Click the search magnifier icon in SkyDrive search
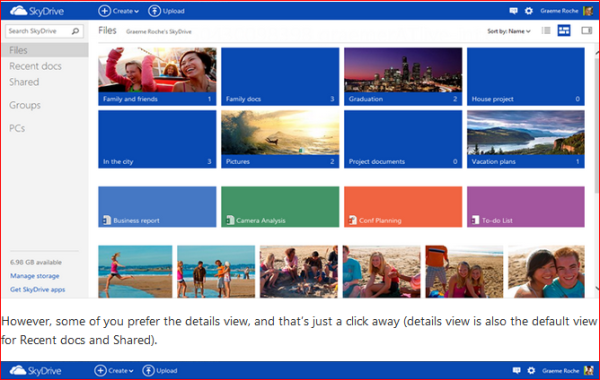The width and height of the screenshot is (600, 380). click(x=75, y=31)
